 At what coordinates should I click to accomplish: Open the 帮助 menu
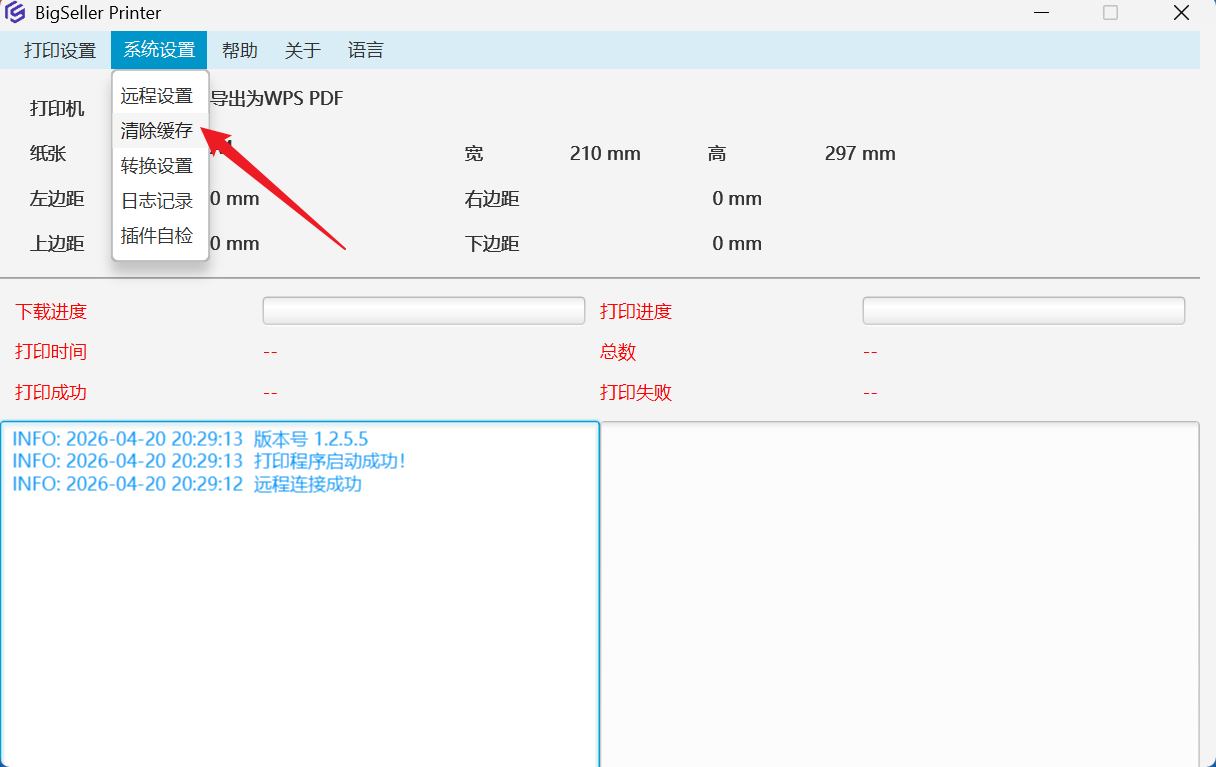tap(240, 50)
